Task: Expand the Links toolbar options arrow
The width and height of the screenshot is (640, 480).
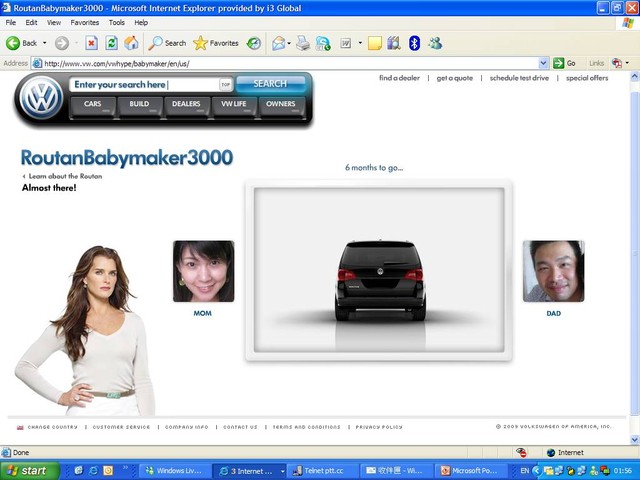Action: coord(627,63)
